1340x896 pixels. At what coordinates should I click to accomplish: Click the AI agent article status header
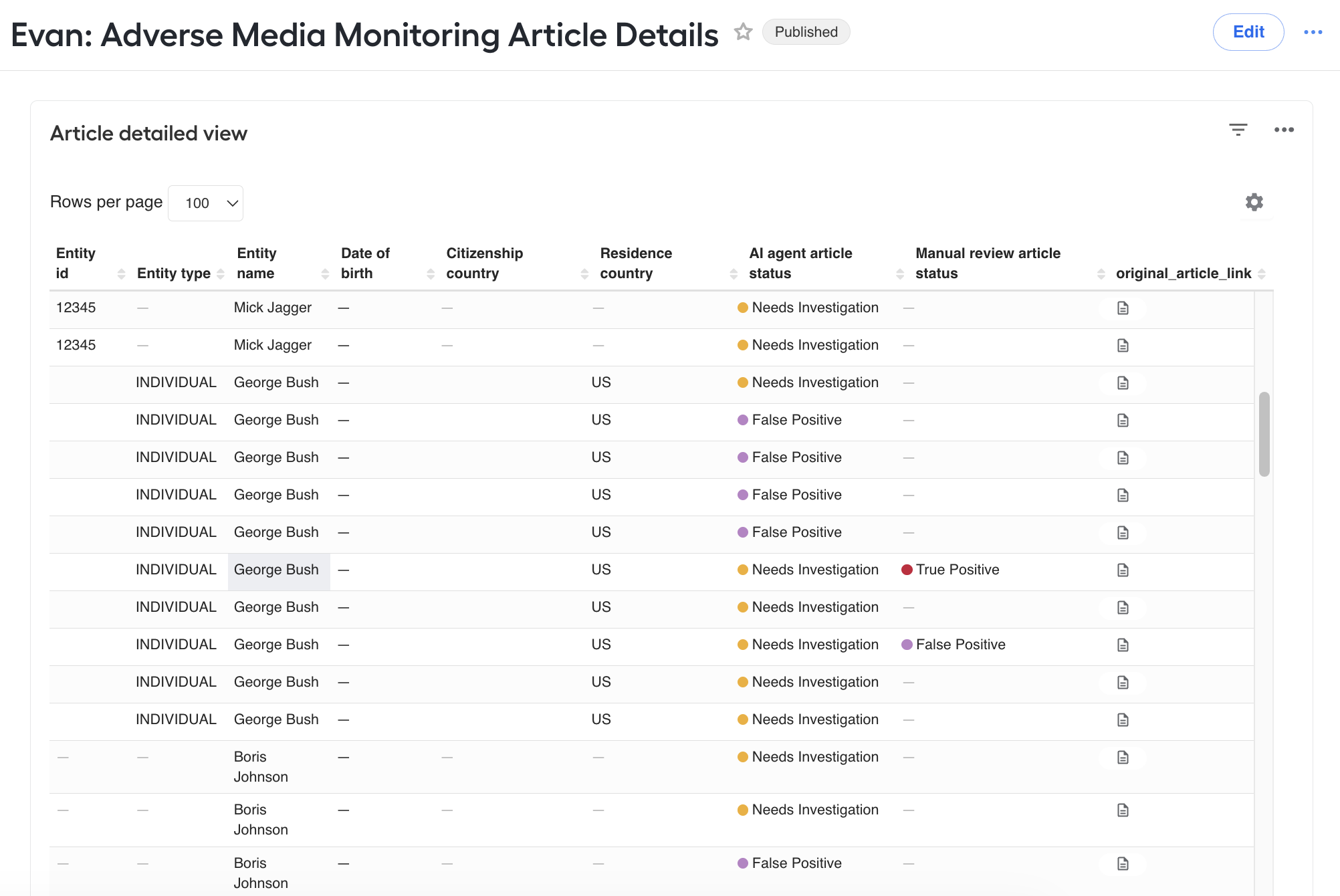800,263
